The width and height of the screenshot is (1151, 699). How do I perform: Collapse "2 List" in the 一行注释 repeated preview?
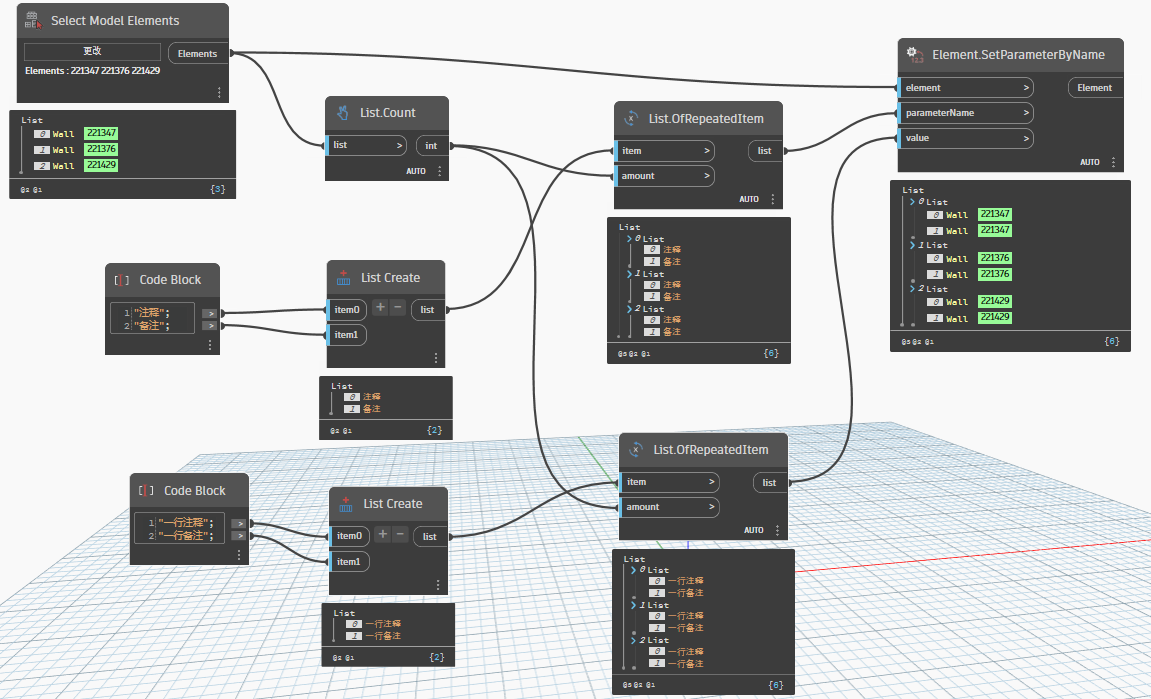tap(634, 640)
